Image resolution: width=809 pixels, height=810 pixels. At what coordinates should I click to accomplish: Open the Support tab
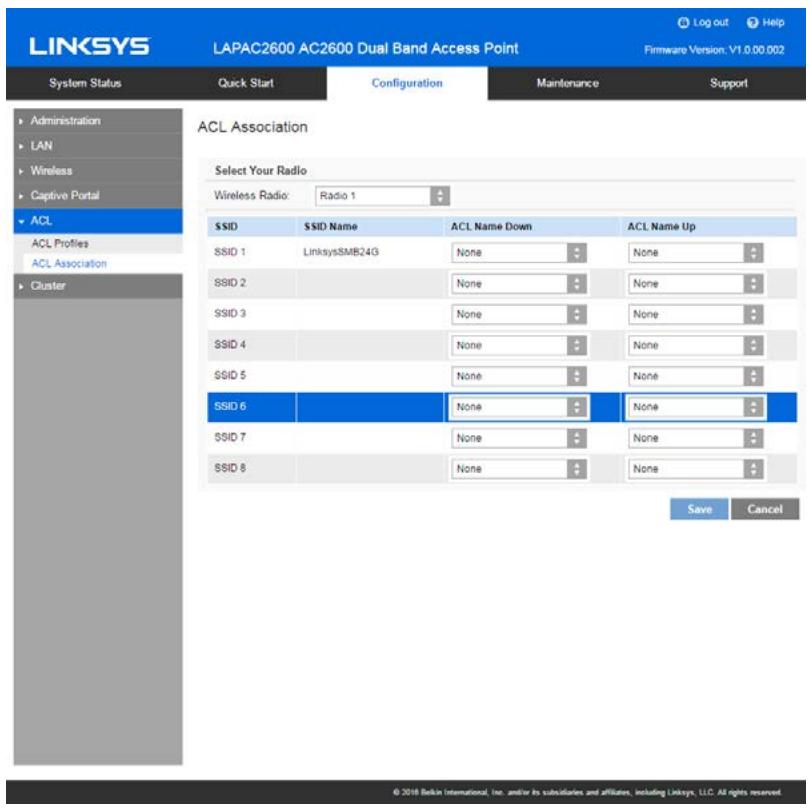[728, 83]
